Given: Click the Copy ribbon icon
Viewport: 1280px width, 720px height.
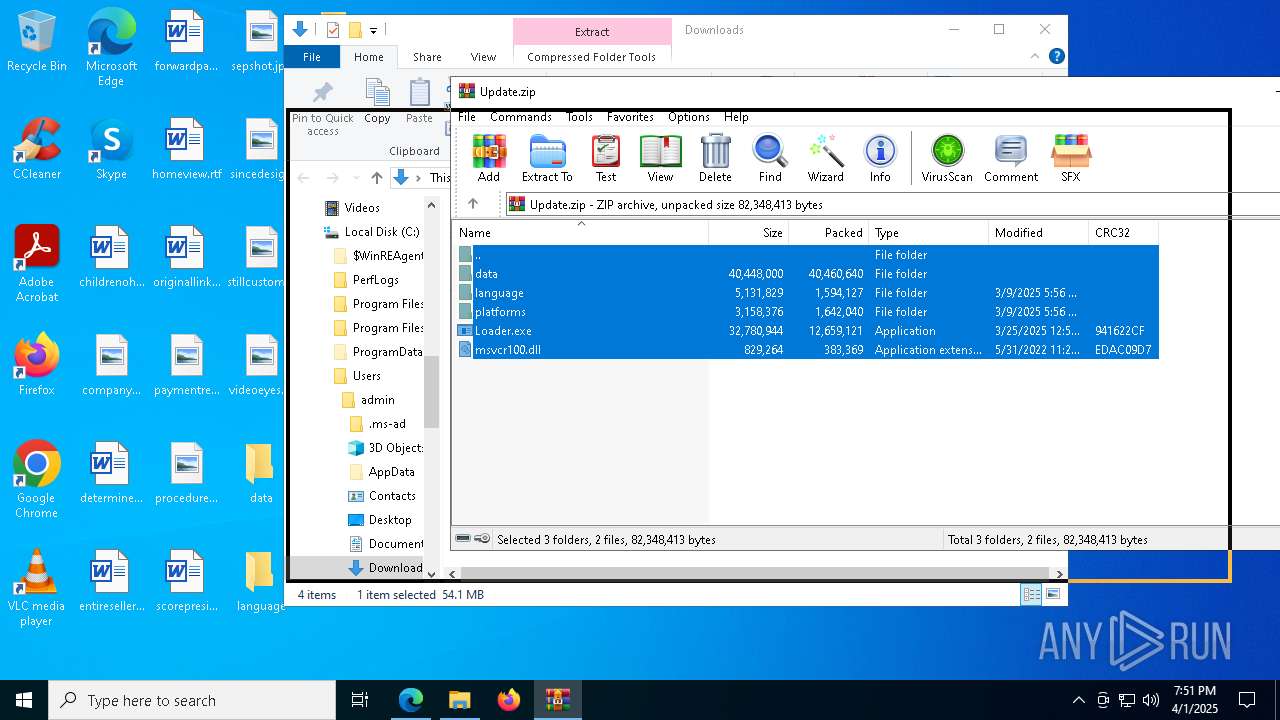Looking at the screenshot, I should click(377, 102).
